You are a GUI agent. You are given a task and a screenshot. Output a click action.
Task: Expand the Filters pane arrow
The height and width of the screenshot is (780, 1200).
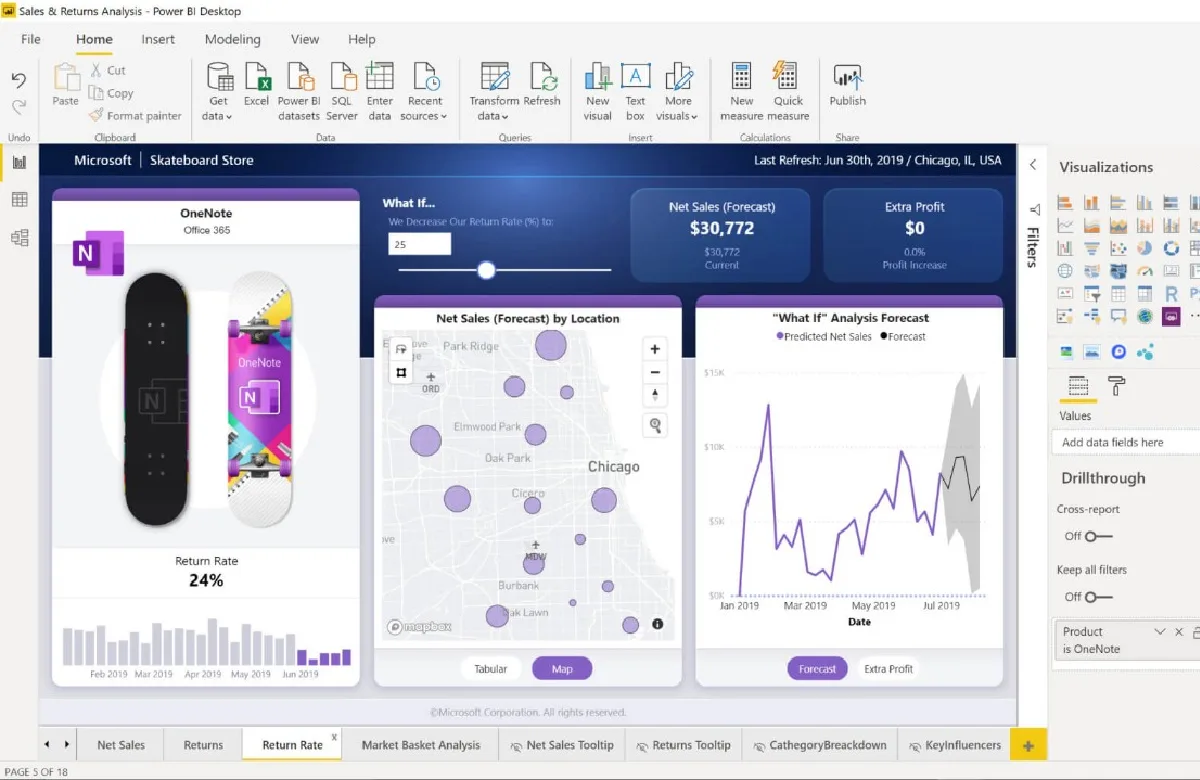point(1033,165)
